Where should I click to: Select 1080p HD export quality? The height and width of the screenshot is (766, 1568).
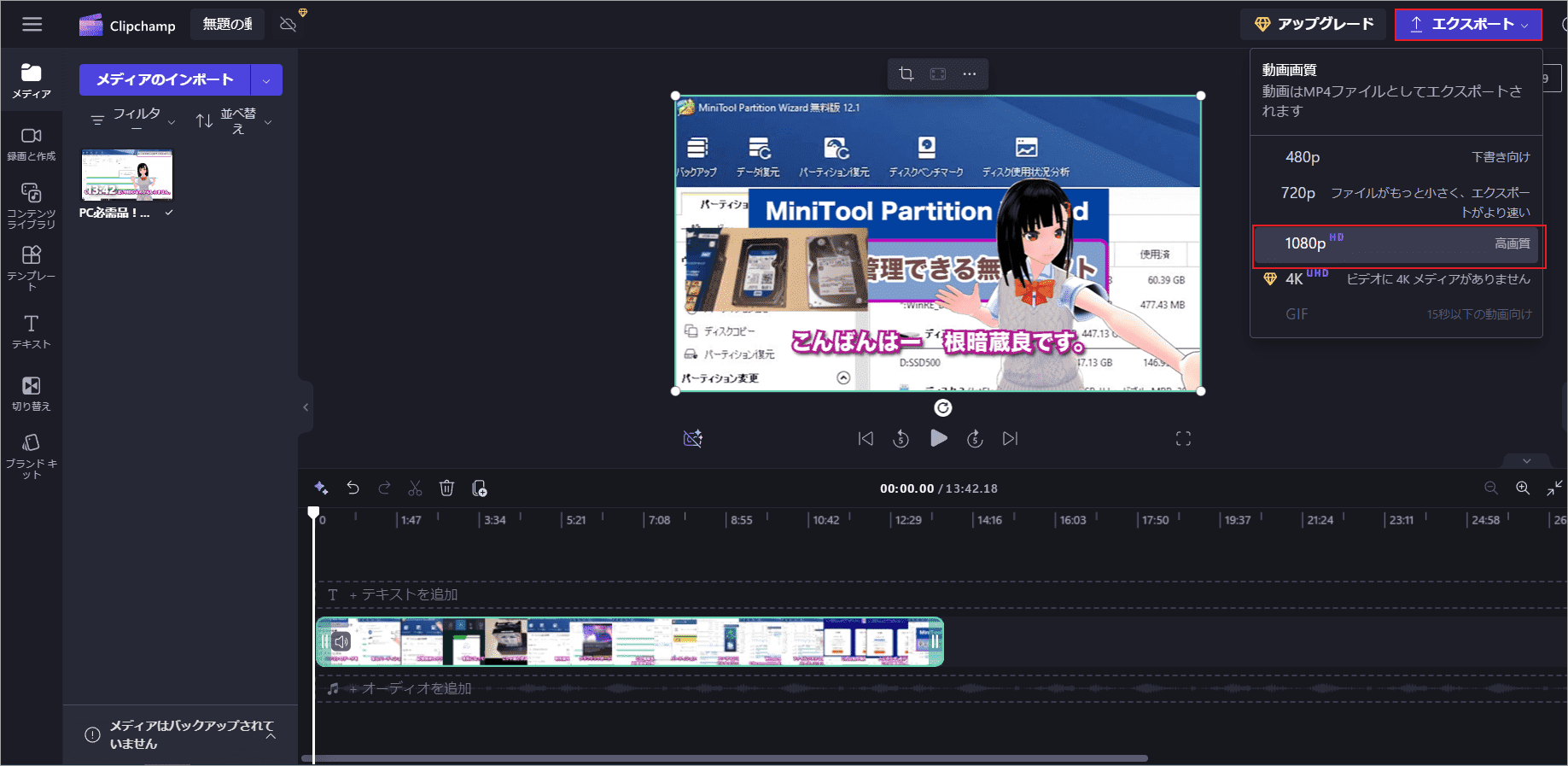[x=1396, y=244]
